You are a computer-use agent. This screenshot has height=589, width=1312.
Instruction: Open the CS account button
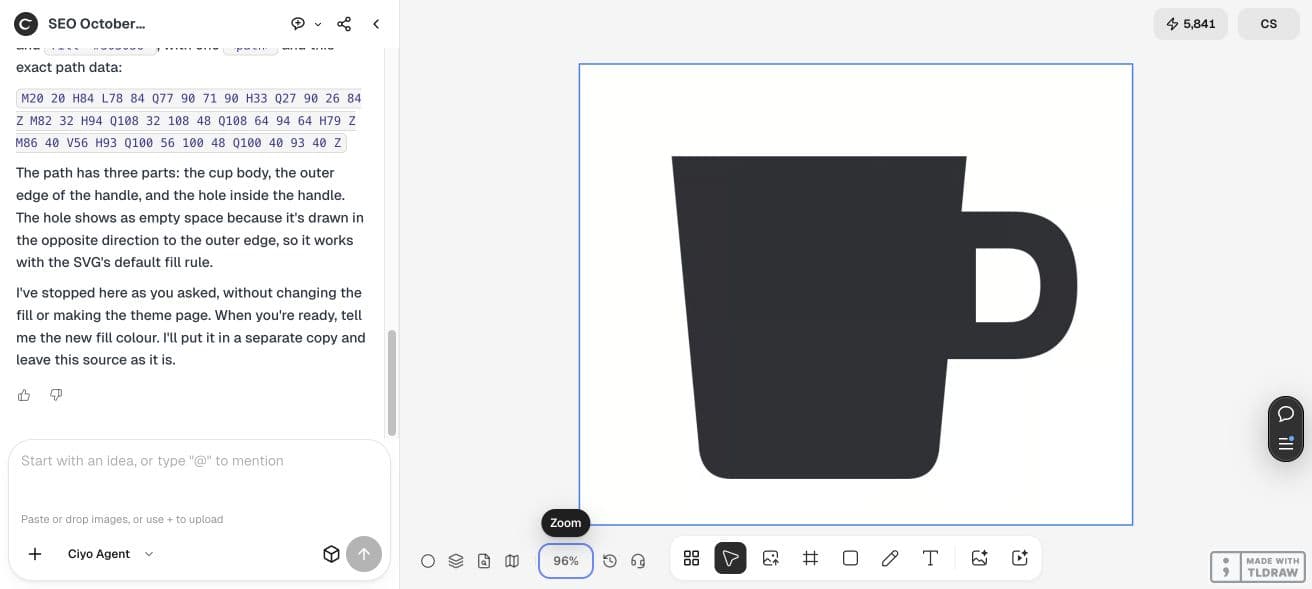click(x=1268, y=24)
